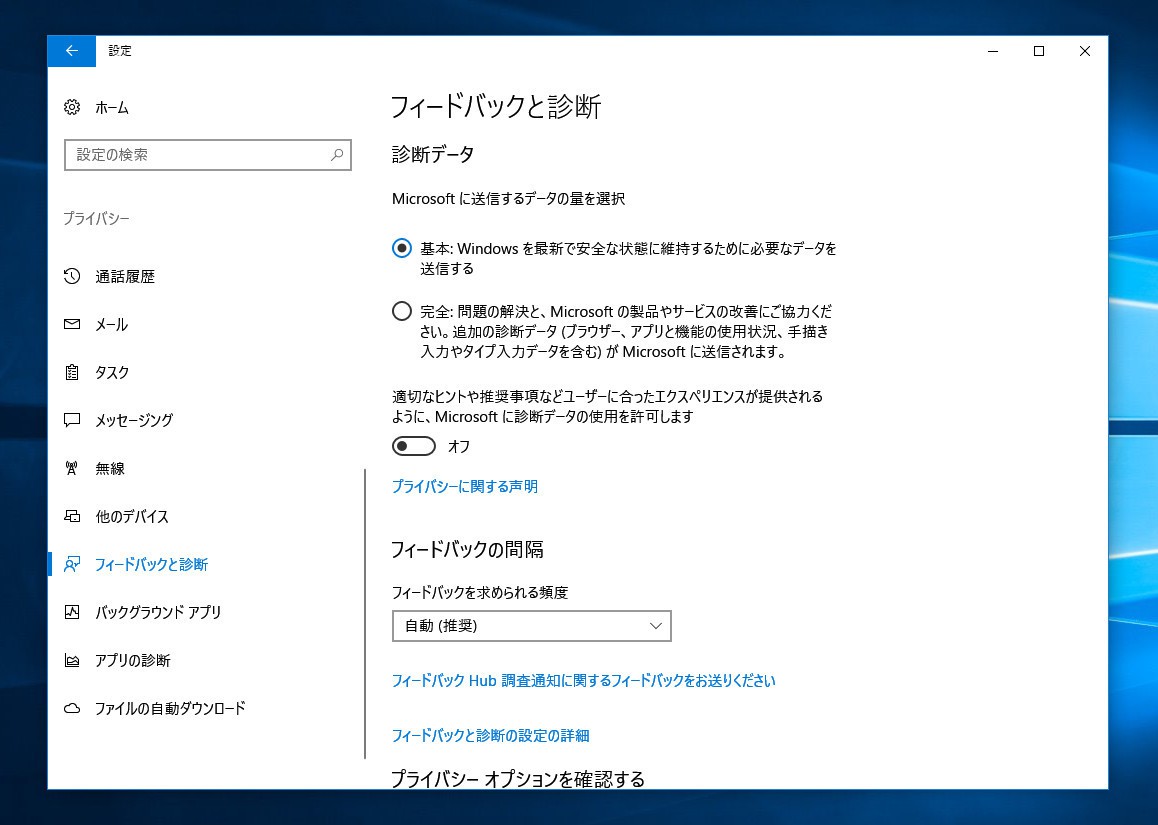The image size is (1158, 825).
Task: Open the 自動 (推奨) feedback frequency dropdown
Action: (531, 626)
